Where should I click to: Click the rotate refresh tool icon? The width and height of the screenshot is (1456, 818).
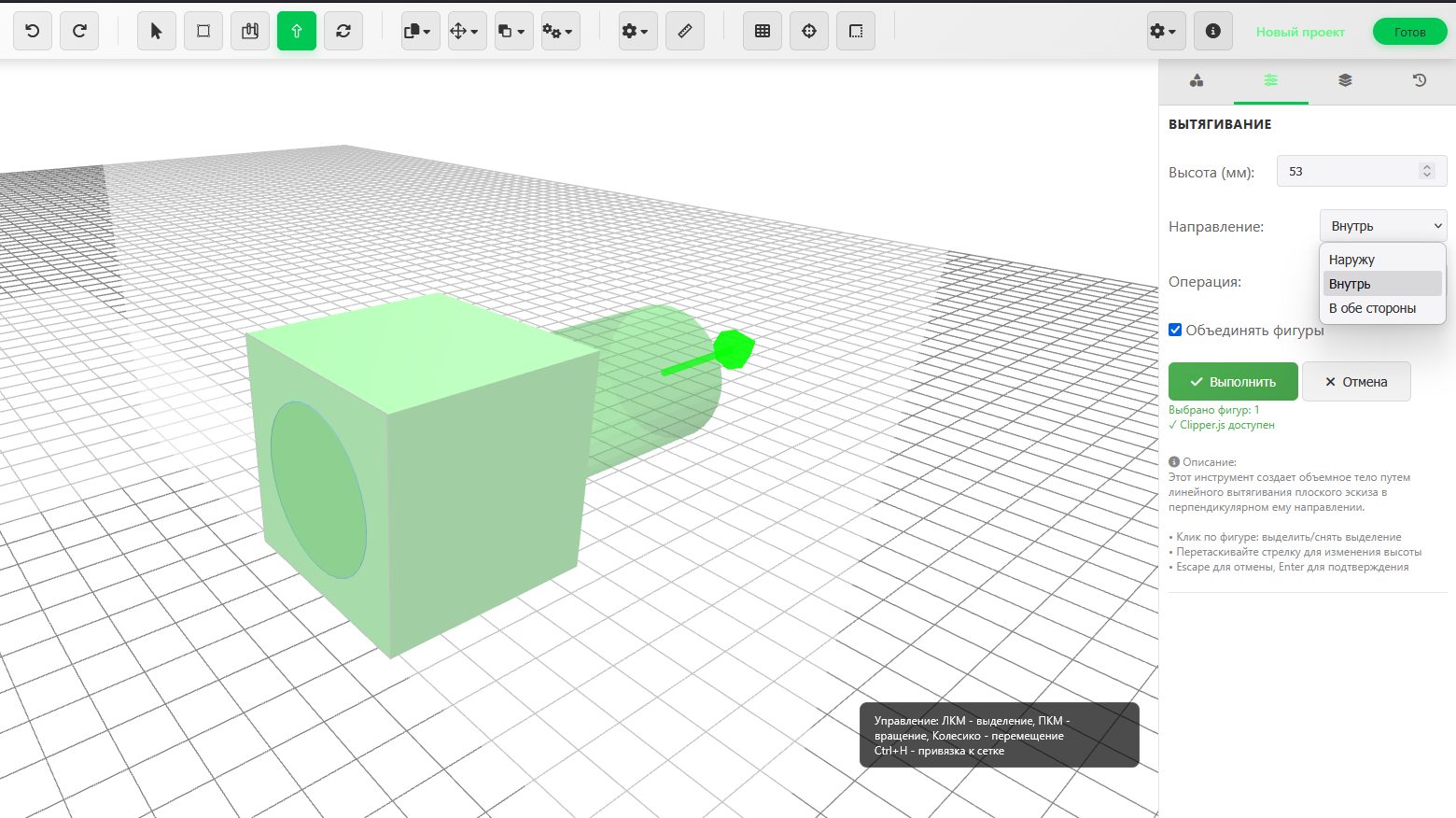343,31
